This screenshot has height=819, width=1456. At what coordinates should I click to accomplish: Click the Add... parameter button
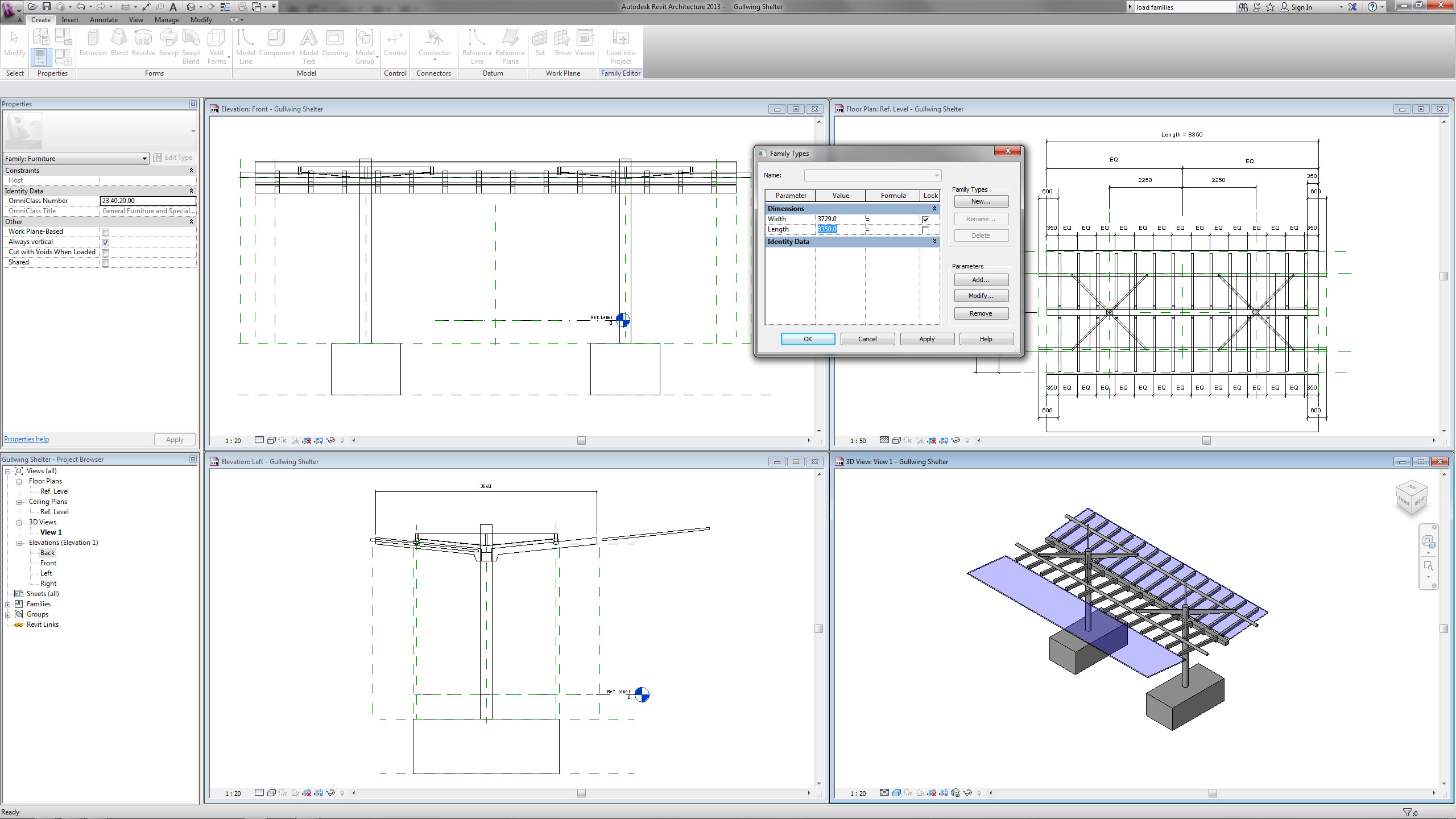(x=981, y=280)
